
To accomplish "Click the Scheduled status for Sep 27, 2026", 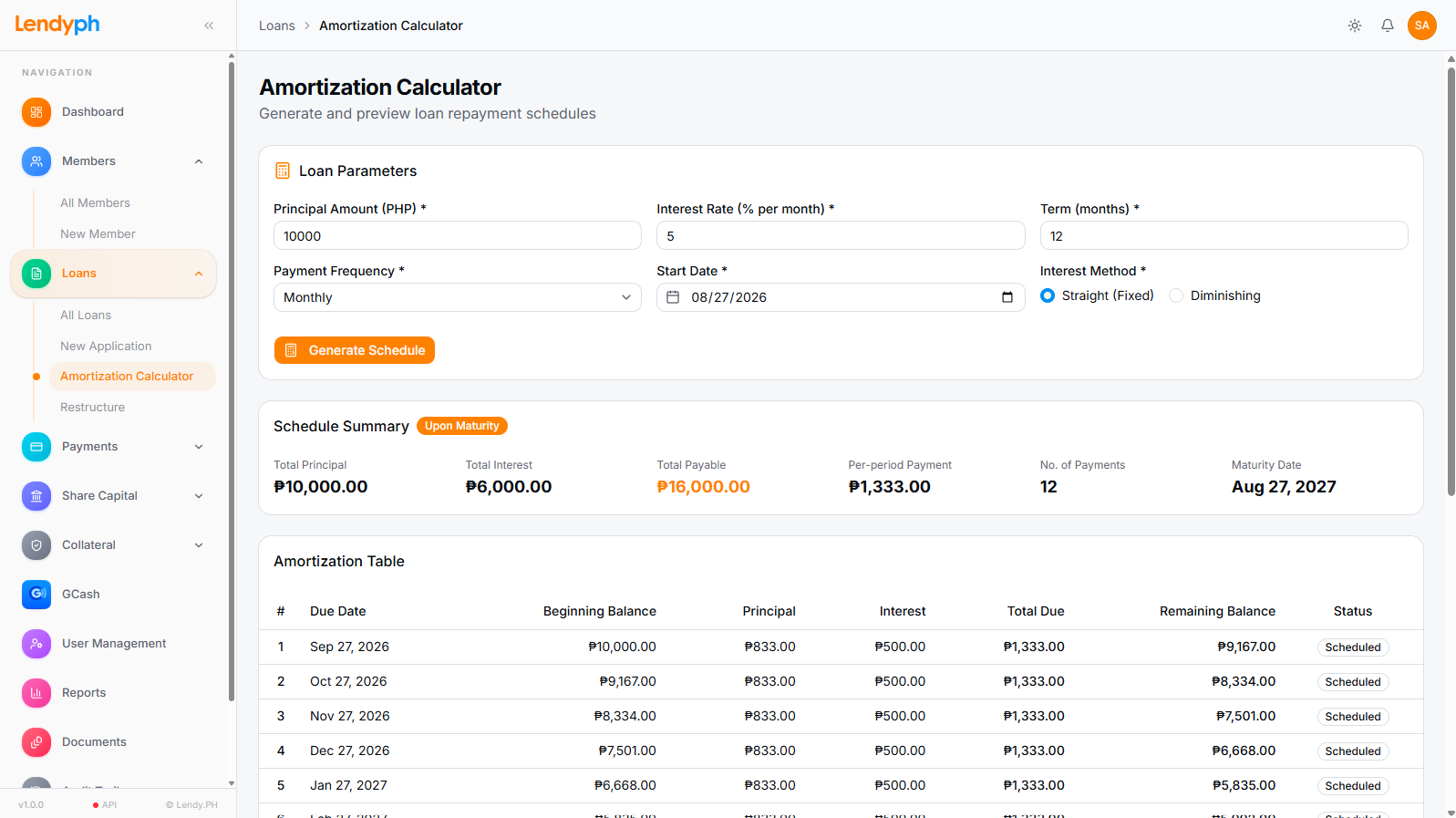I will (x=1353, y=647).
